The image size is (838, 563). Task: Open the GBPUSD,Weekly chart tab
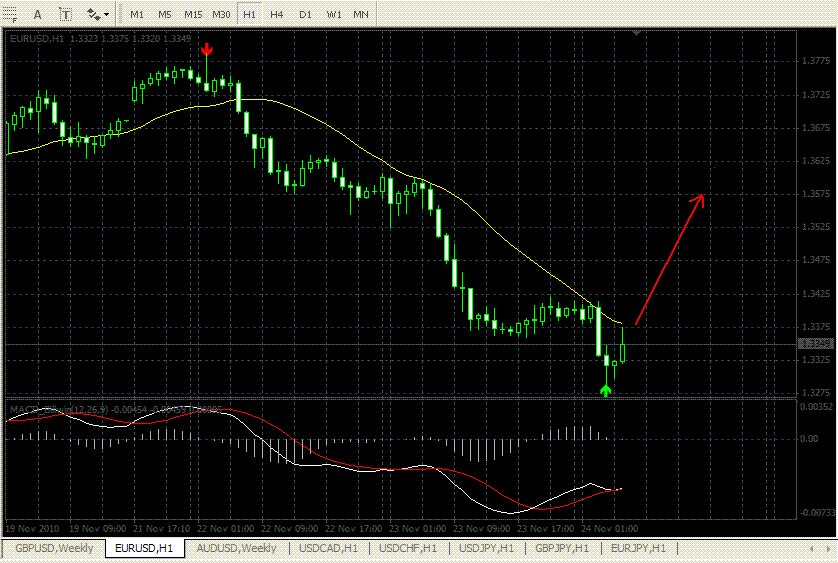pos(54,548)
